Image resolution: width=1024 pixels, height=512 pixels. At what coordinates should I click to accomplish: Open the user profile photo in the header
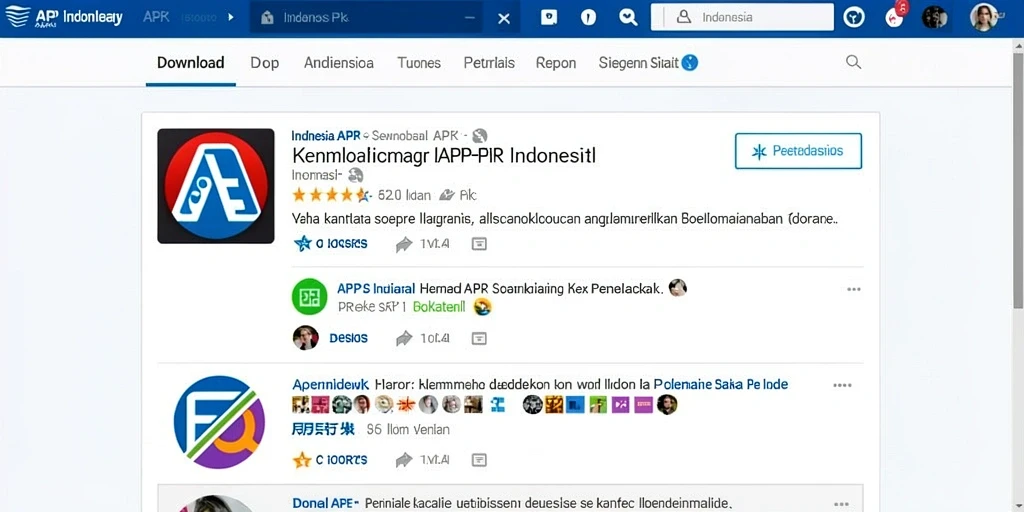[984, 17]
